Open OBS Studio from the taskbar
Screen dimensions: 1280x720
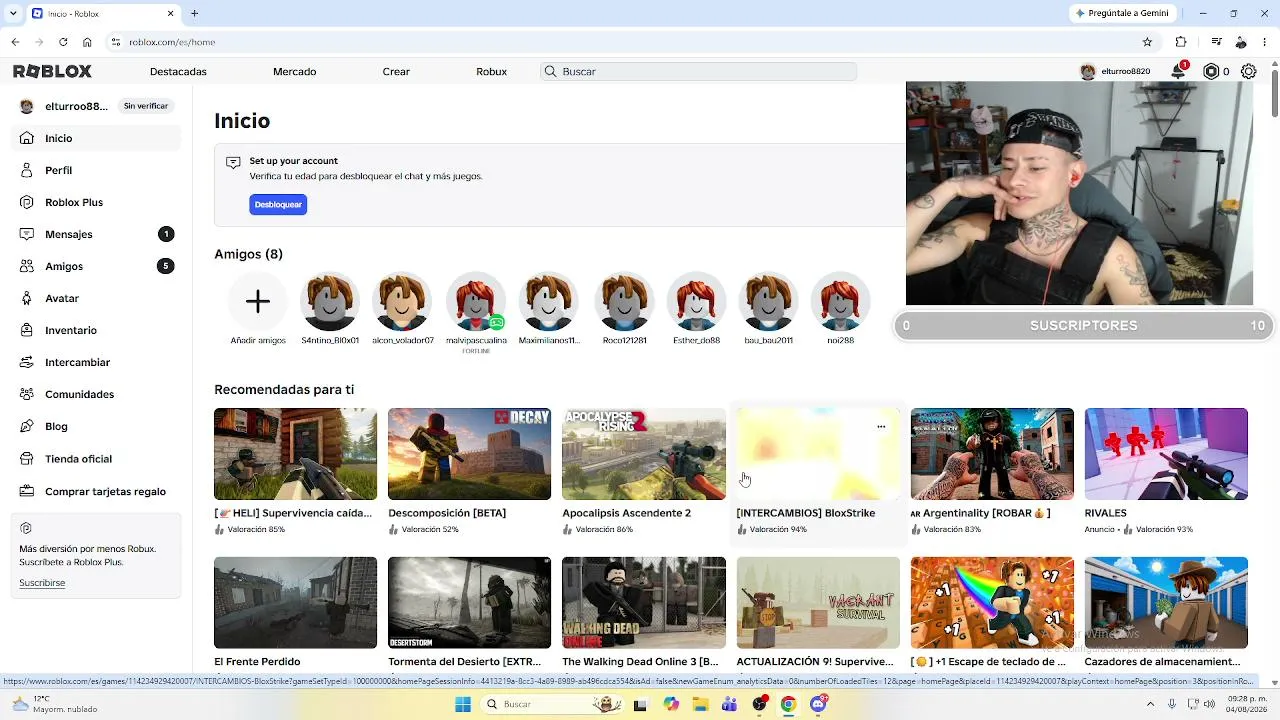[x=759, y=704]
